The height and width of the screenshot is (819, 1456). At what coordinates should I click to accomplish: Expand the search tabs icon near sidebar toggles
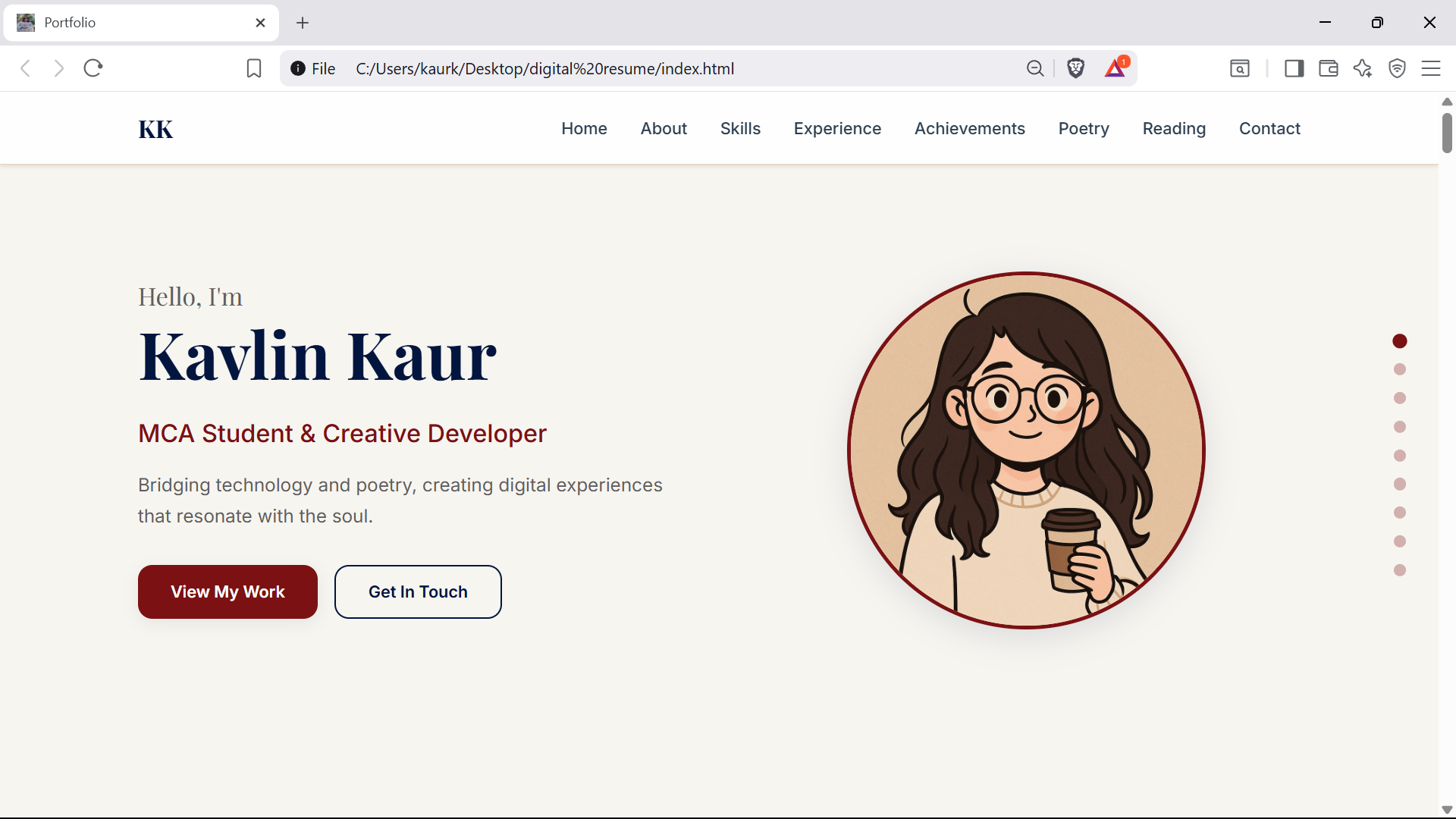click(1240, 68)
